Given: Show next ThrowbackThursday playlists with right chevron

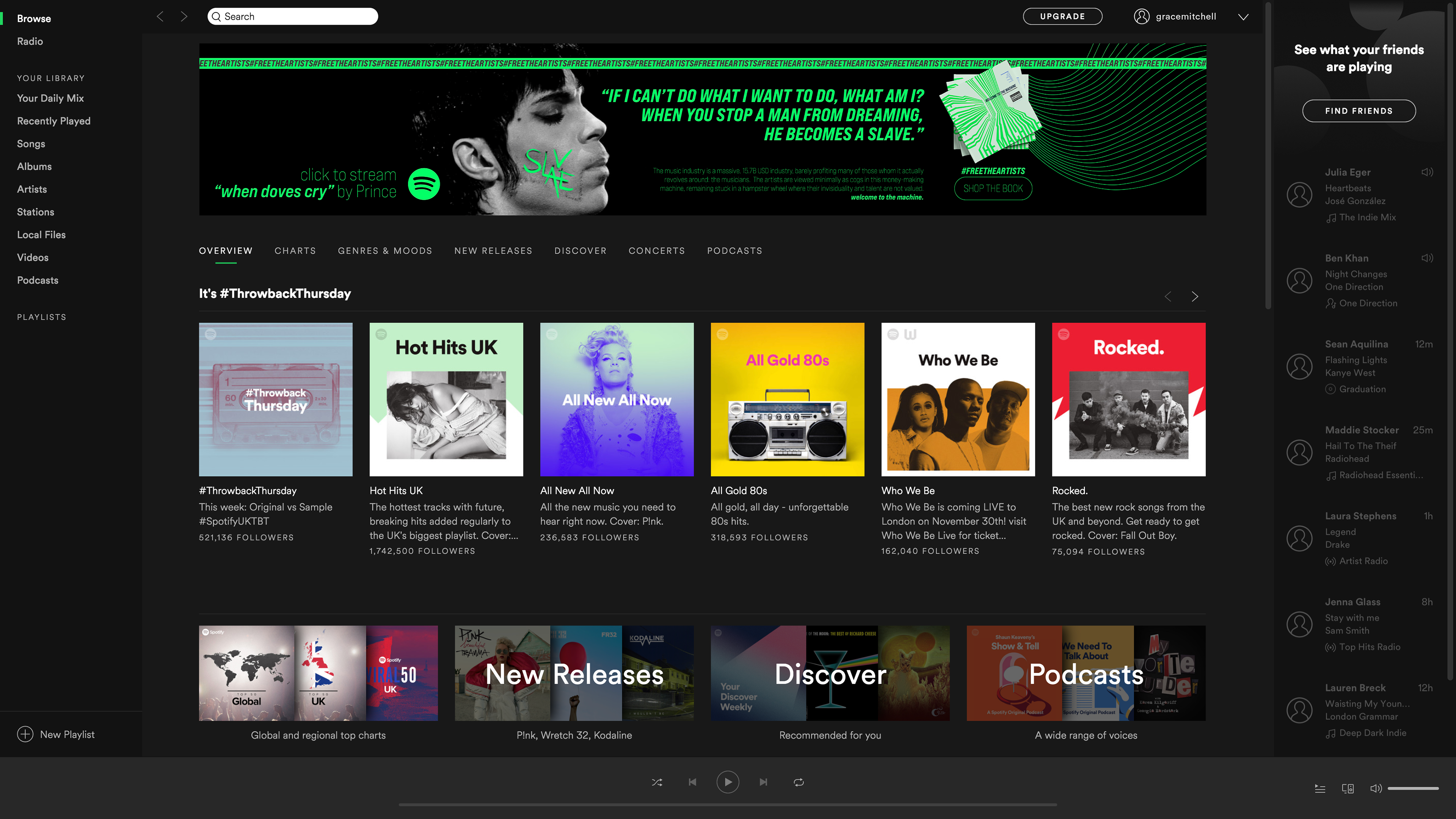Looking at the screenshot, I should [x=1195, y=296].
